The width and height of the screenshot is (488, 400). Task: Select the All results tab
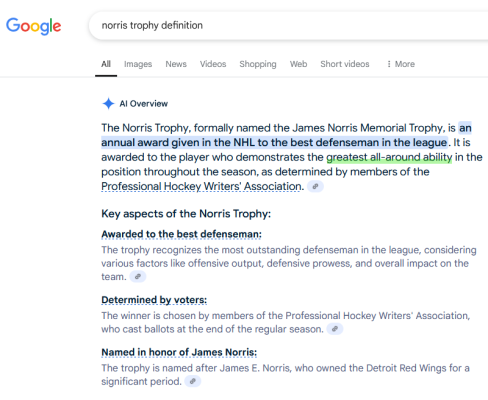tap(106, 64)
